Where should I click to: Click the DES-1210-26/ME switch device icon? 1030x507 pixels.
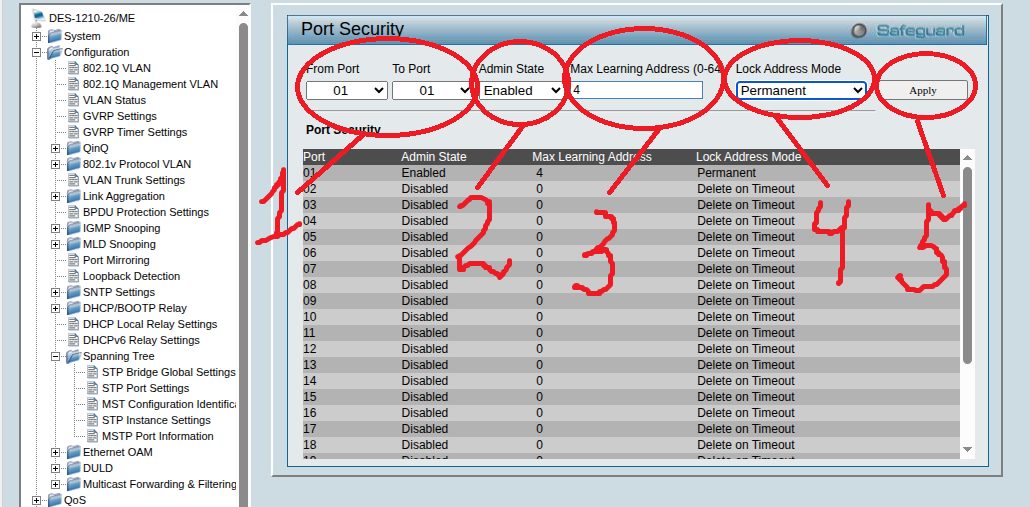tap(38, 18)
